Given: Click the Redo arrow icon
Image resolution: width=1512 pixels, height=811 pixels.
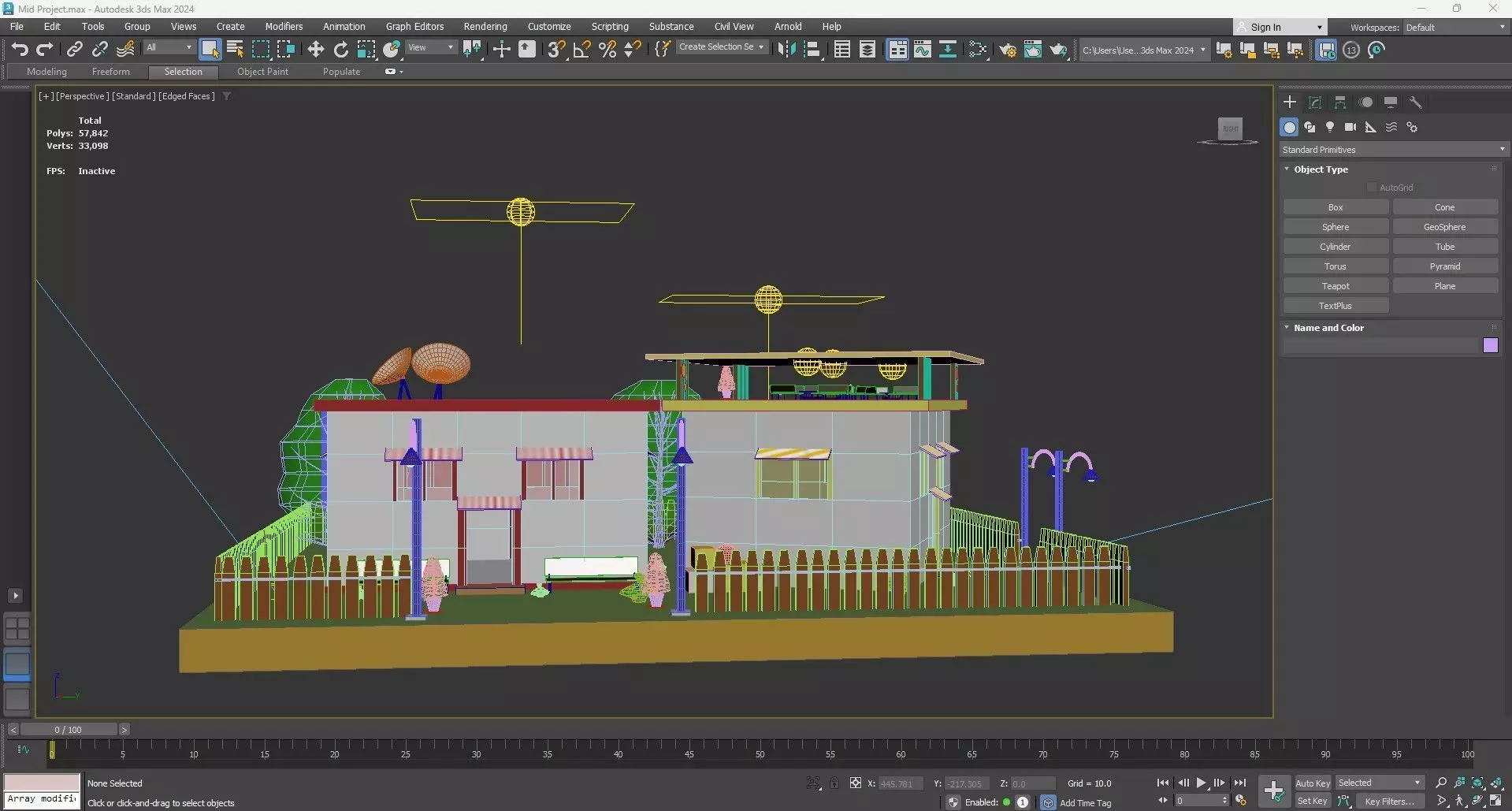Looking at the screenshot, I should coord(44,50).
